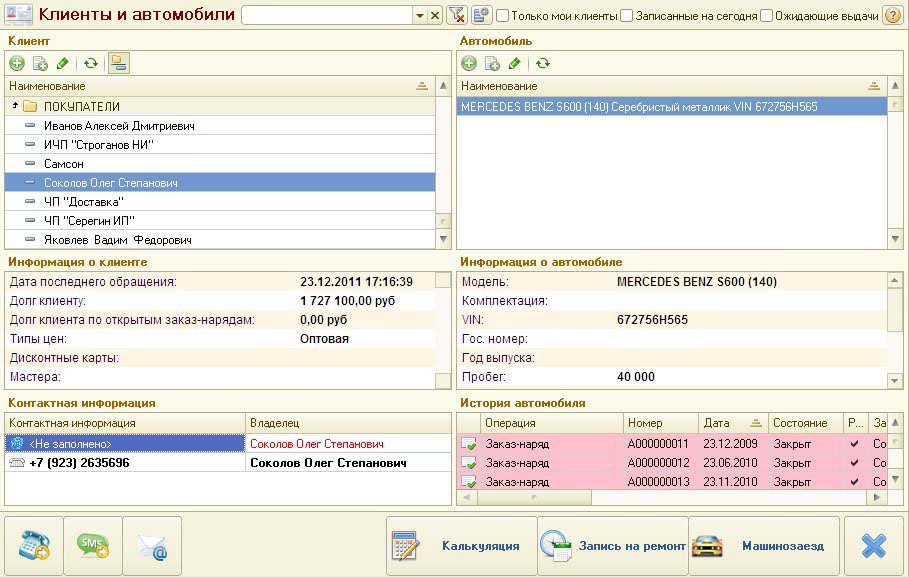Click the debt value 1 727 100,00 руб

(x=347, y=301)
